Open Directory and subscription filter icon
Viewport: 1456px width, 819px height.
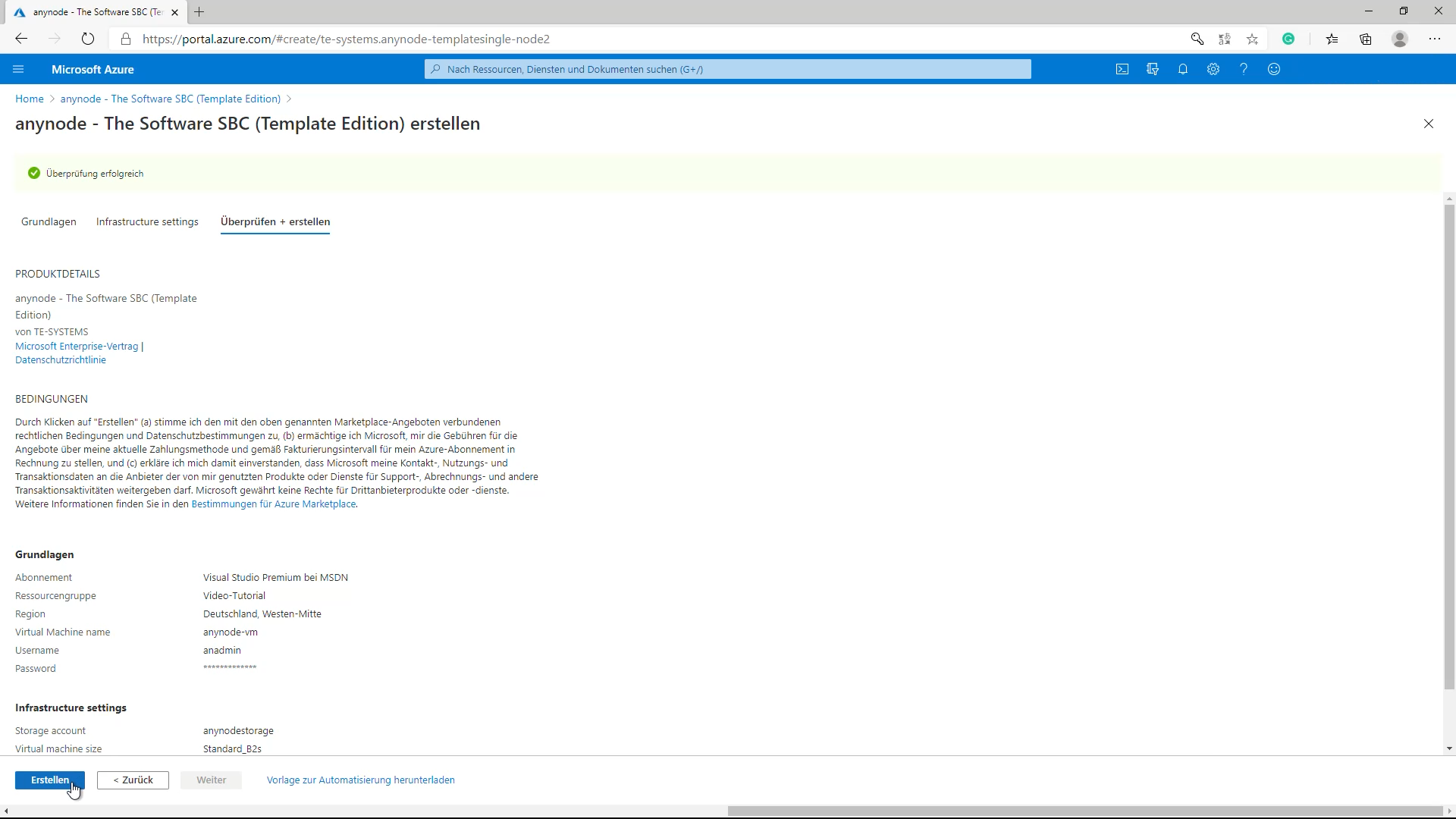[x=1153, y=69]
